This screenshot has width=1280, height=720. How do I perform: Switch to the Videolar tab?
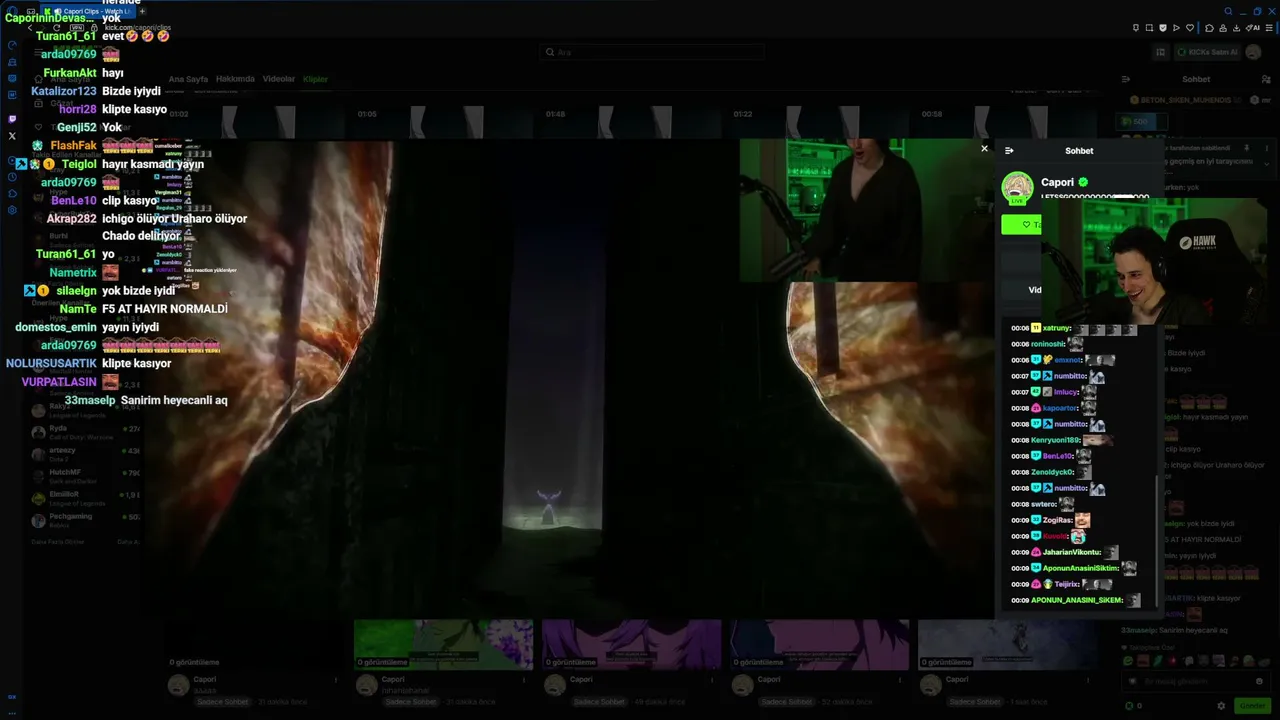[279, 79]
